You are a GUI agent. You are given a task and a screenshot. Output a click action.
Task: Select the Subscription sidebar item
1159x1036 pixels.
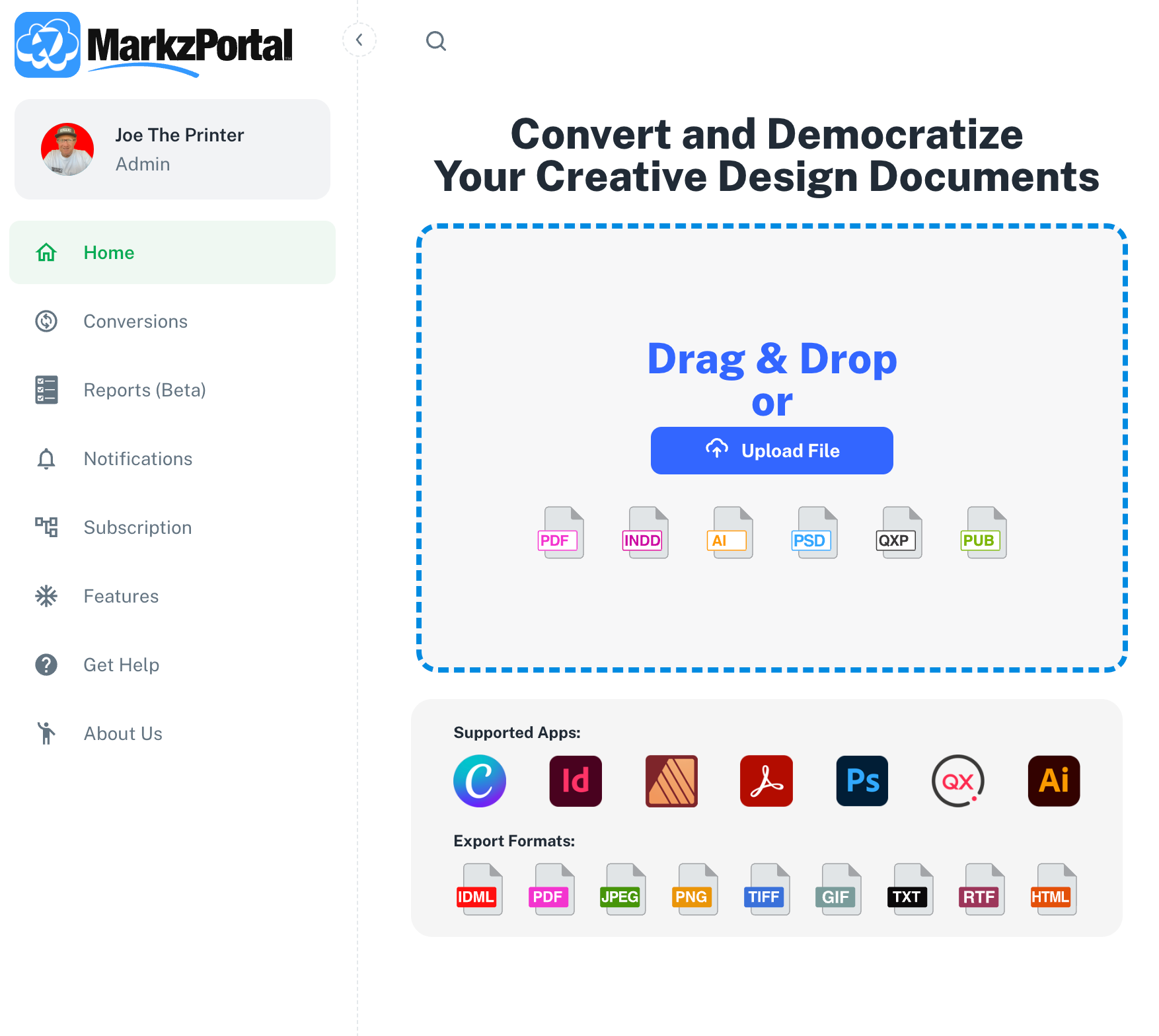coord(172,527)
